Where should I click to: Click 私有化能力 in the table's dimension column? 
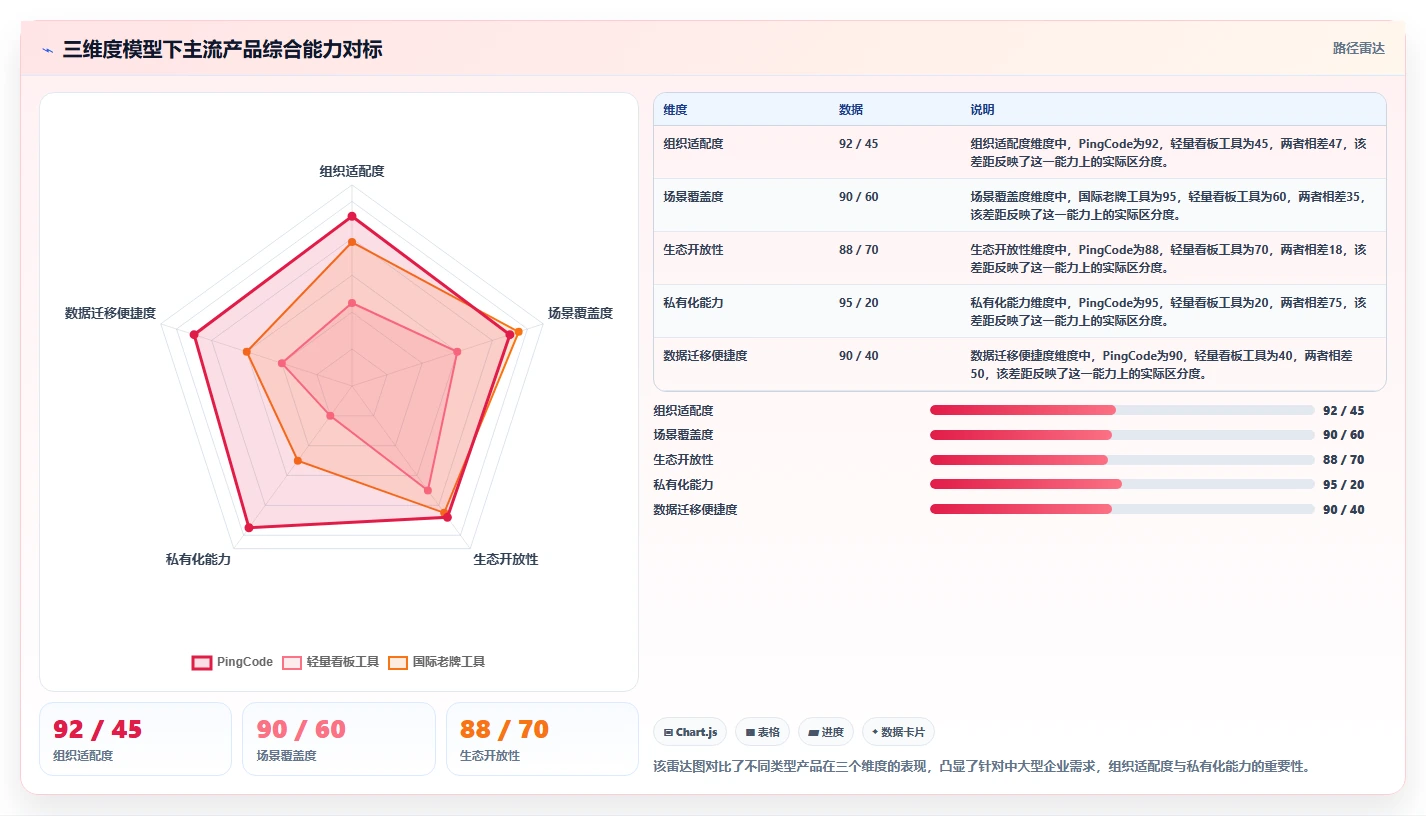tap(693, 303)
